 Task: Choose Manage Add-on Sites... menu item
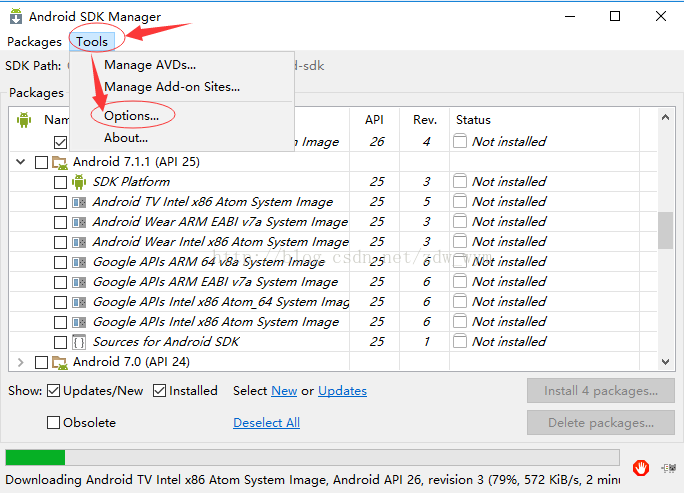click(x=172, y=87)
